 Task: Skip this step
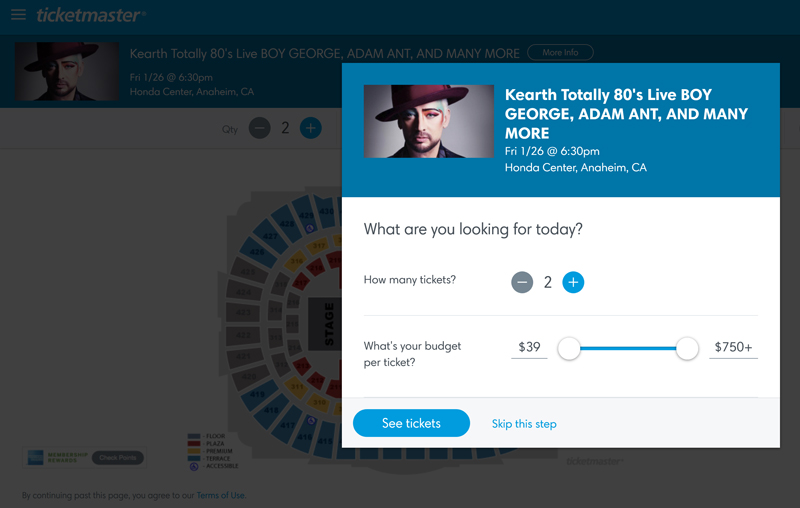point(524,424)
